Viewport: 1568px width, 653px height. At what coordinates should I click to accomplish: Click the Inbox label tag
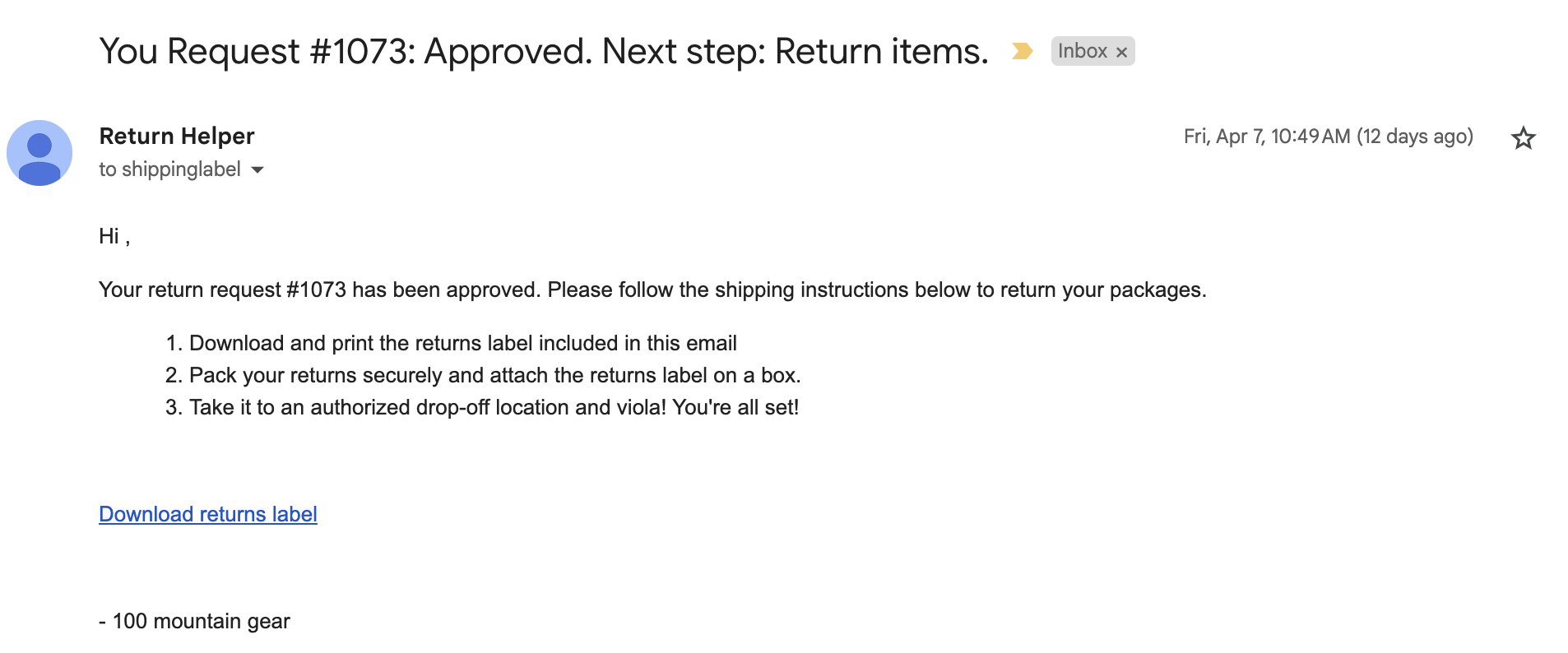click(x=1082, y=51)
